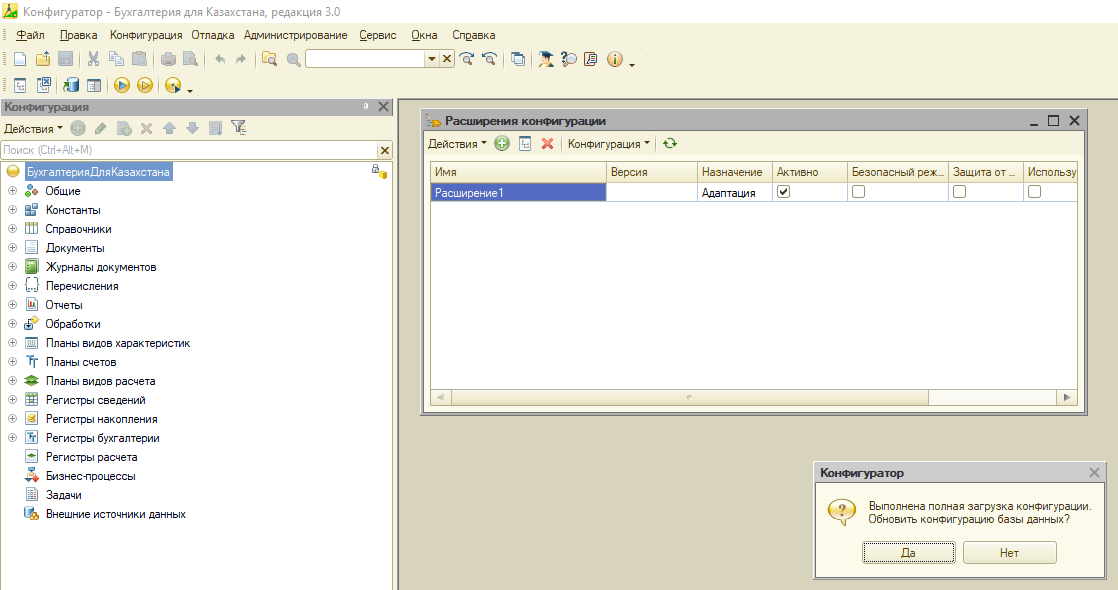
Task: Refresh the extensions list with the green arrows
Action: click(670, 143)
